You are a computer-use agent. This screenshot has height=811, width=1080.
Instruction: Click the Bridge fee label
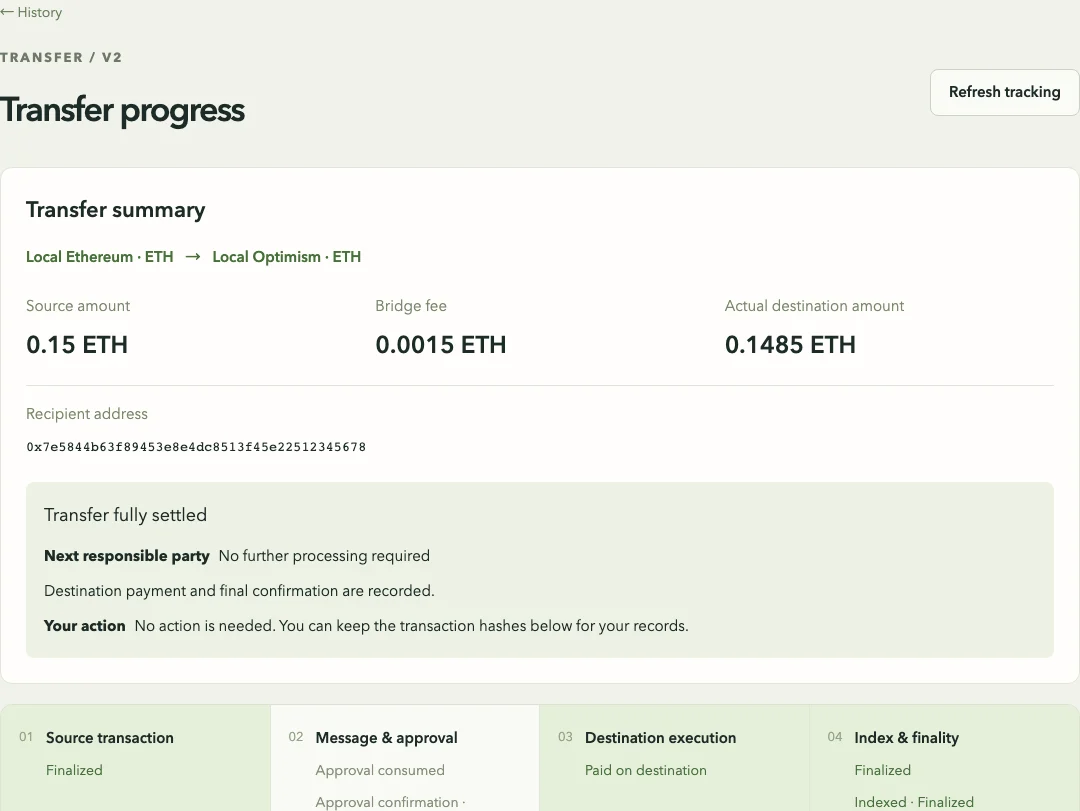click(x=411, y=306)
